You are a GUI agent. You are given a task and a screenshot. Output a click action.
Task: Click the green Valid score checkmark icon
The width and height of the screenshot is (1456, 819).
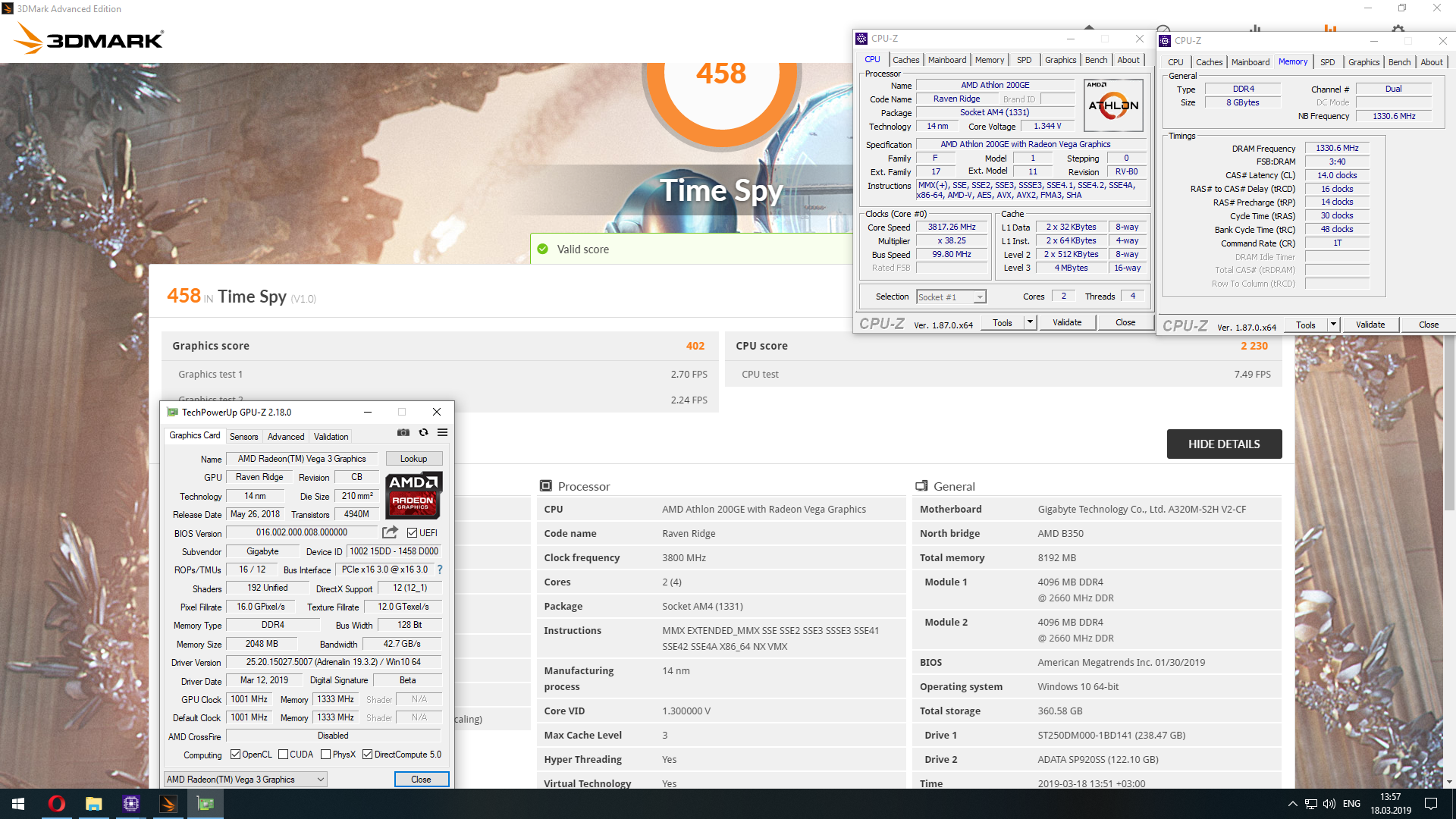(542, 249)
